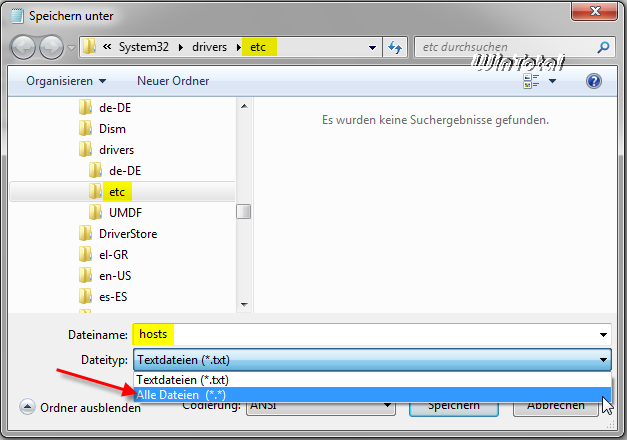Select System32 in the address breadcrumb
The image size is (627, 440).
coord(144,47)
